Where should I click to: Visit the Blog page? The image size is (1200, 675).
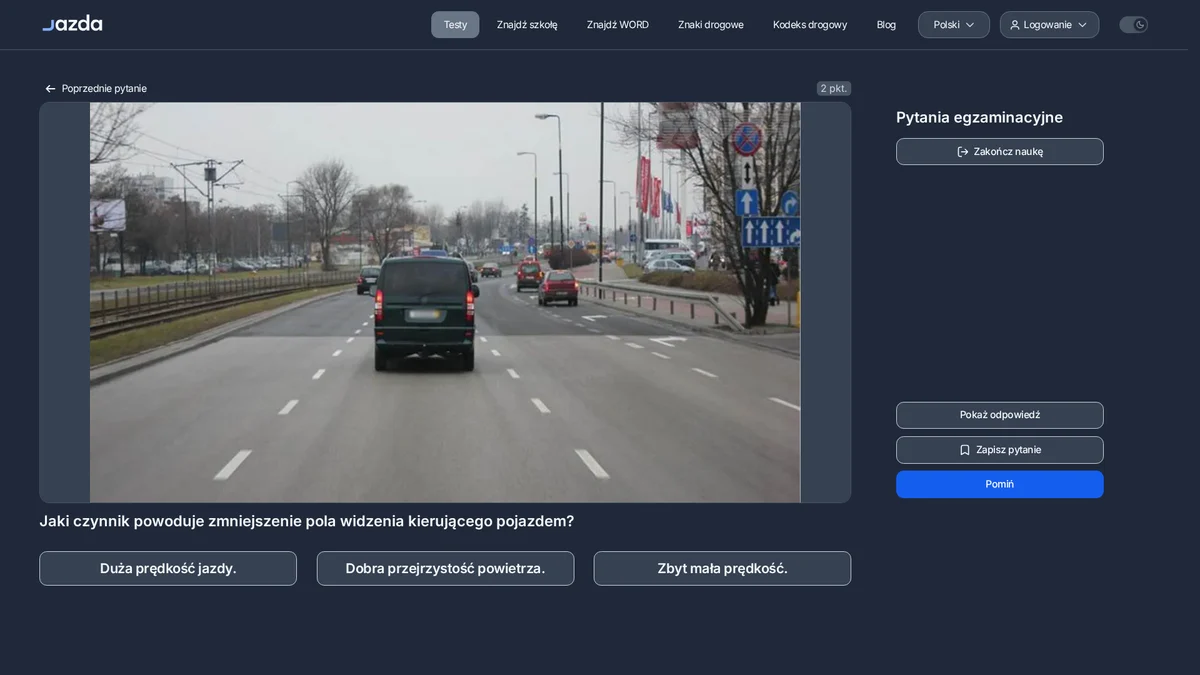point(886,25)
